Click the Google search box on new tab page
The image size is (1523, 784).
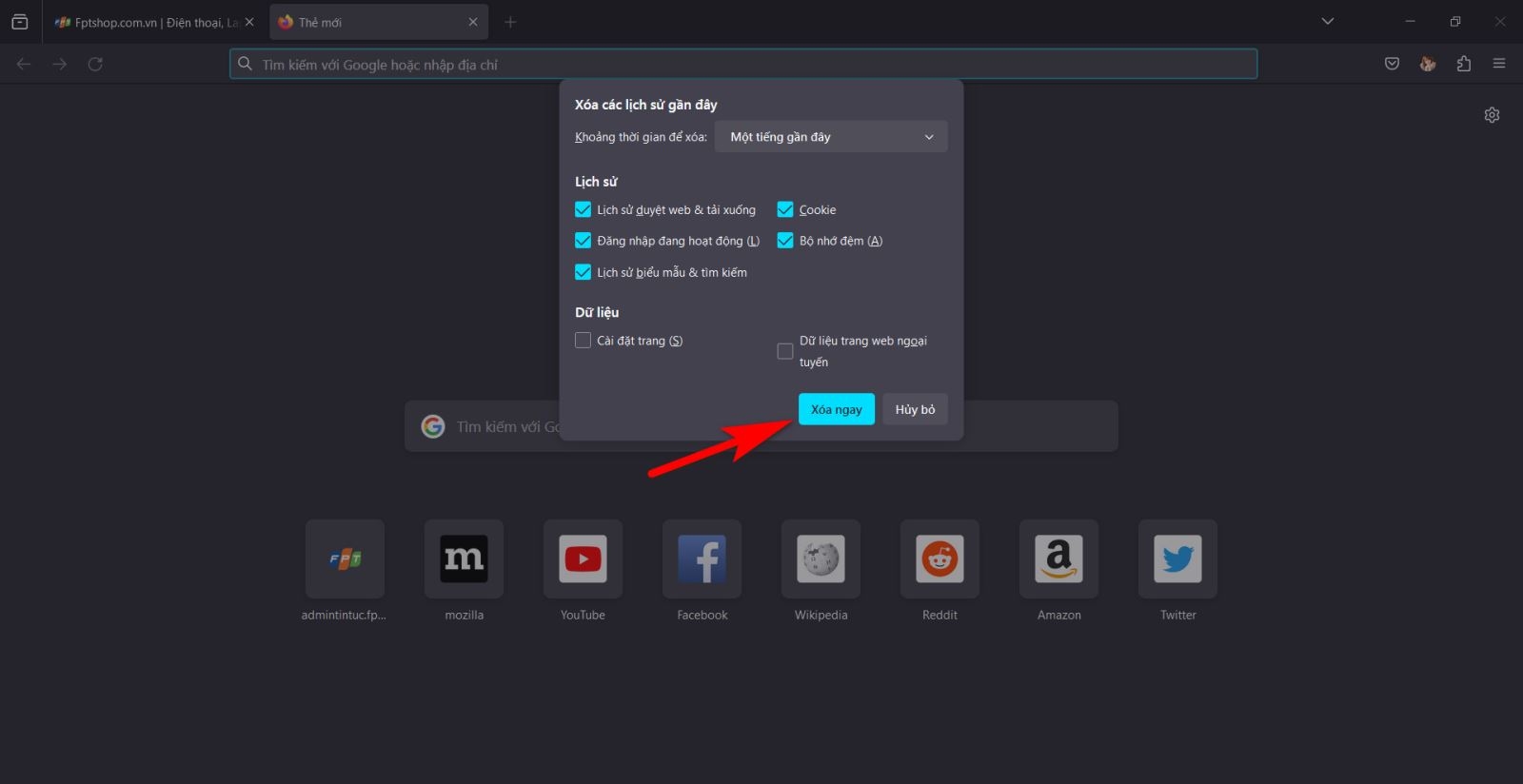[x=761, y=426]
